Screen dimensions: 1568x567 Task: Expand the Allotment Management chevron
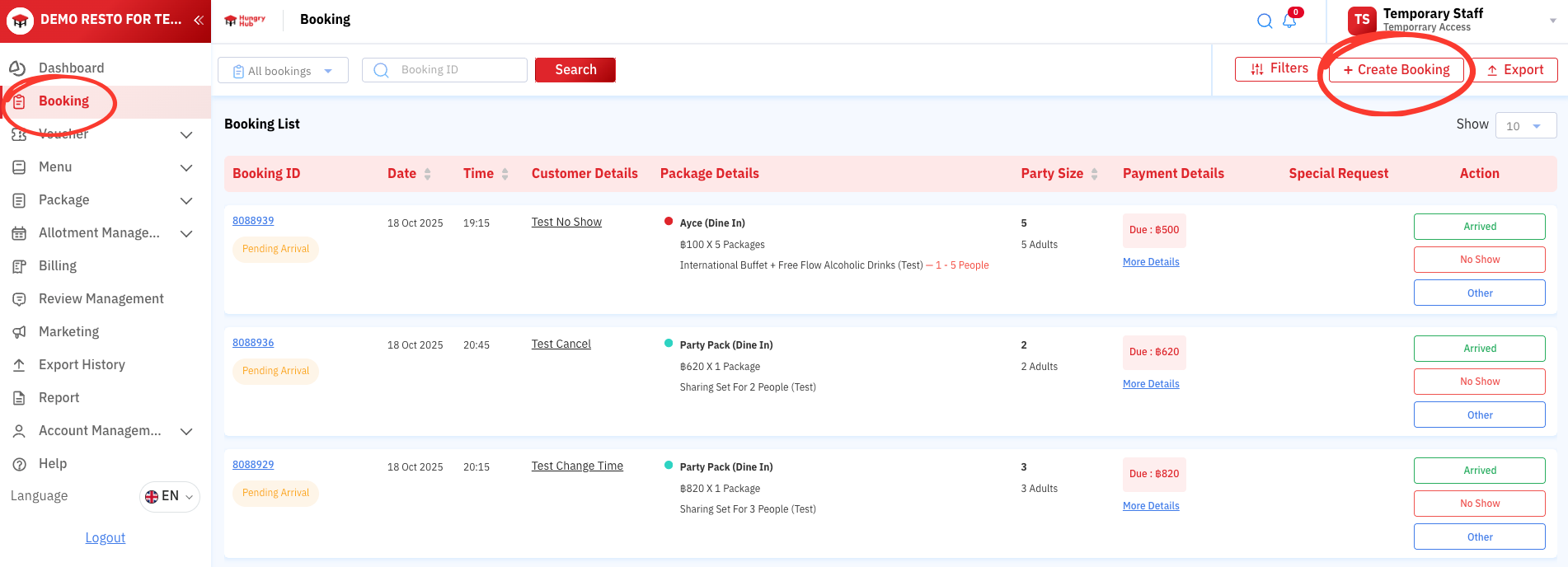pos(186,233)
